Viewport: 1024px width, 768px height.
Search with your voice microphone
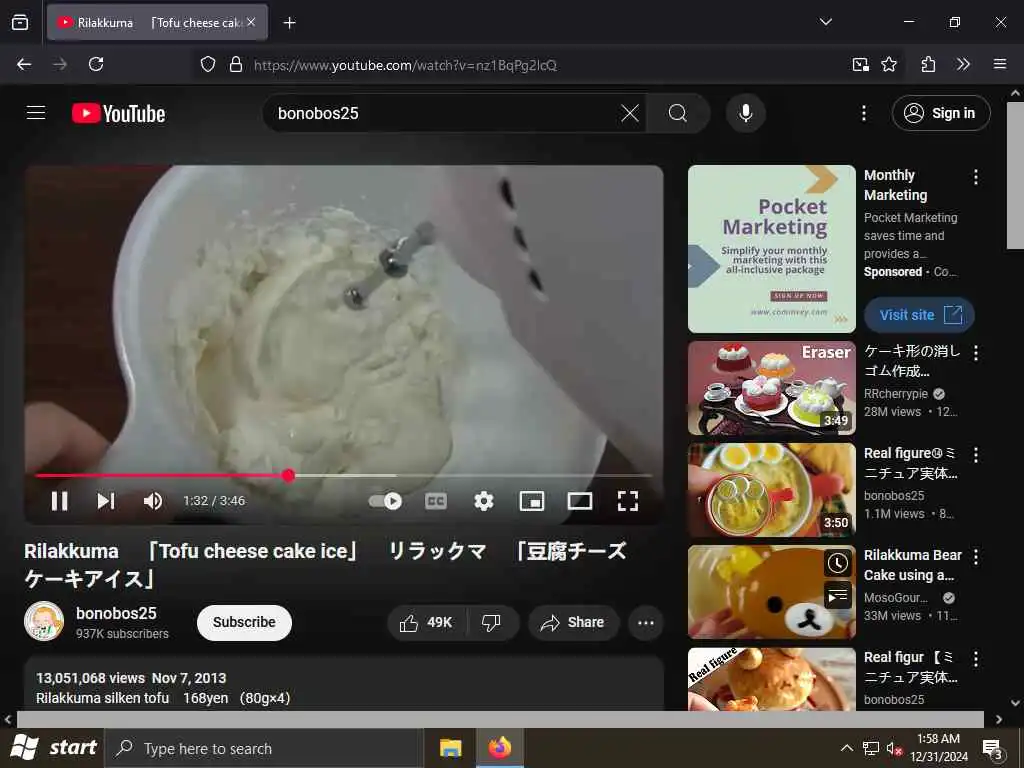(745, 113)
